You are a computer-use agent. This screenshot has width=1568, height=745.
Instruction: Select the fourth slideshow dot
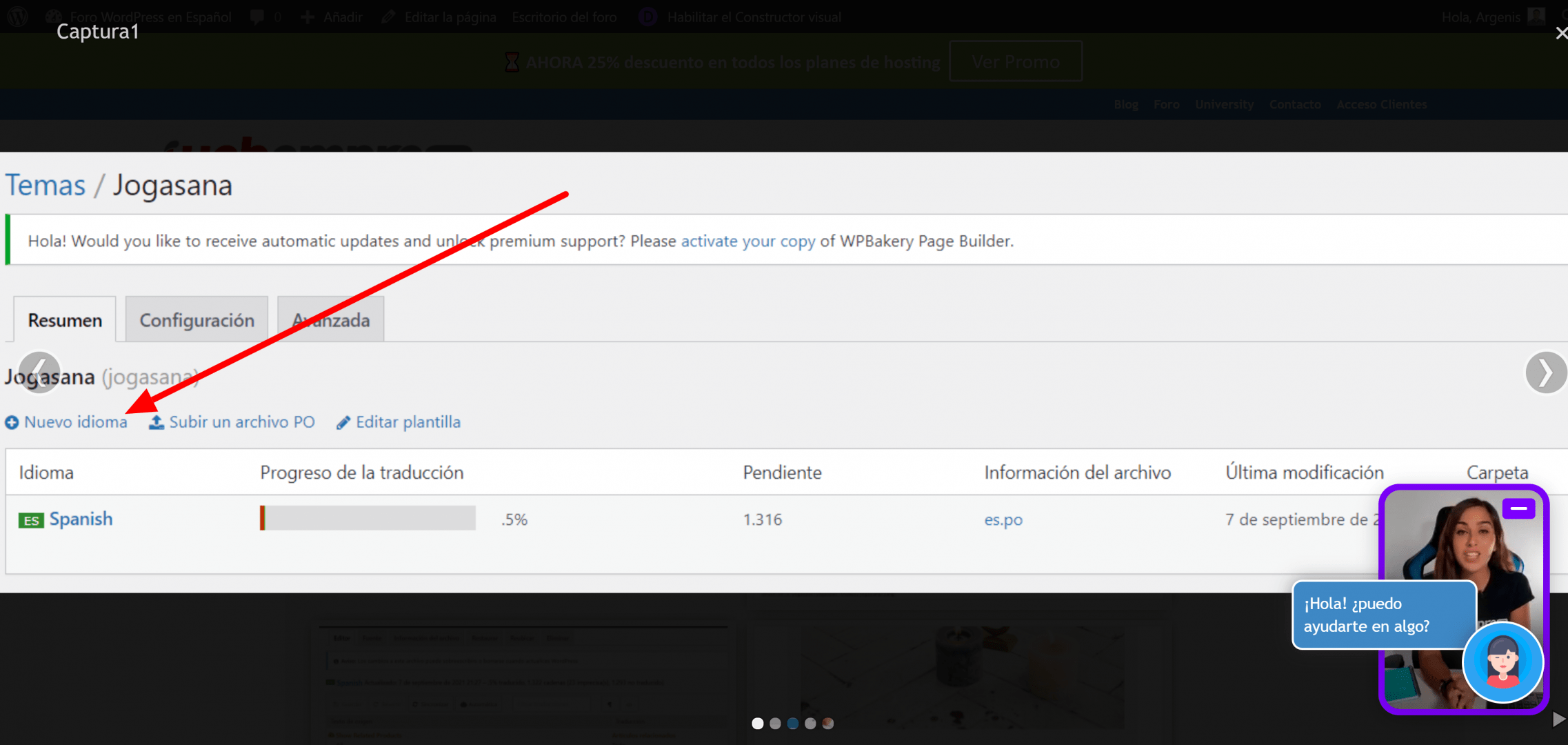tap(810, 723)
